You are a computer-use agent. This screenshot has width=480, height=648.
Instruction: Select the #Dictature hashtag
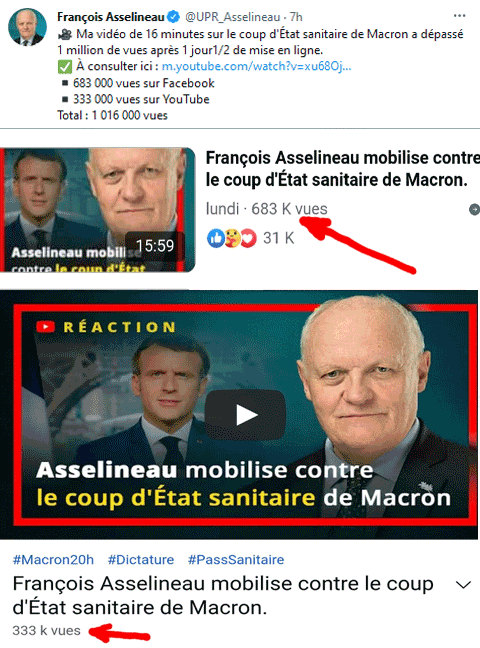pyautogui.click(x=141, y=560)
